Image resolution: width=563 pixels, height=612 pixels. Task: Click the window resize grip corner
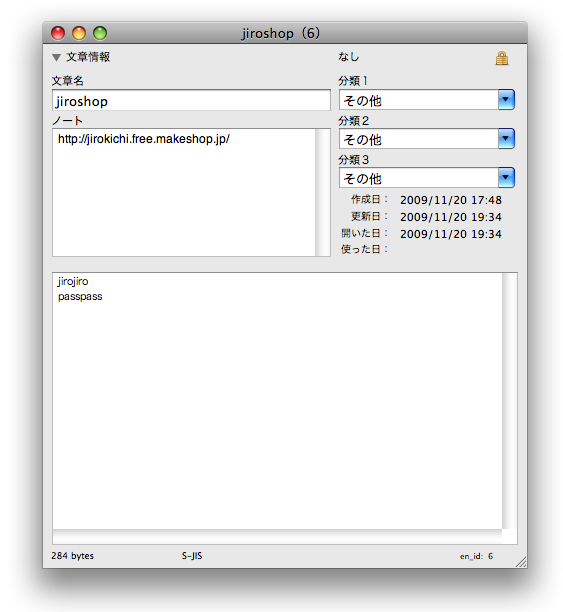pyautogui.click(x=521, y=561)
